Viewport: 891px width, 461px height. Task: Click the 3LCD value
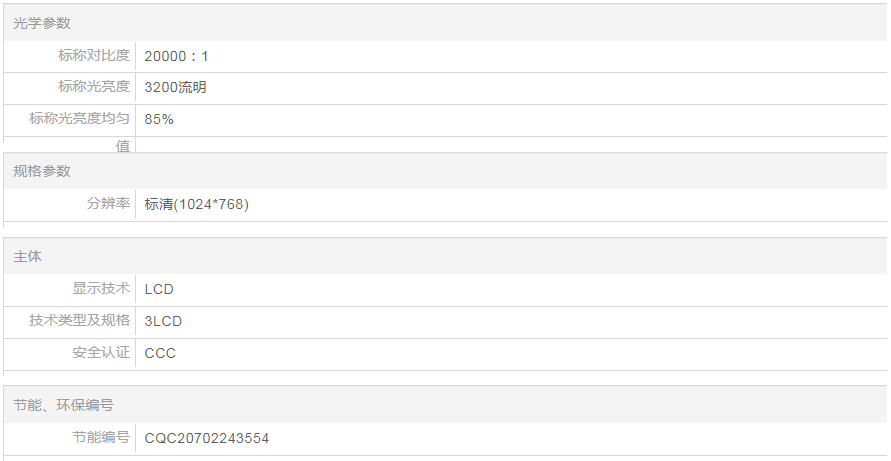[163, 322]
